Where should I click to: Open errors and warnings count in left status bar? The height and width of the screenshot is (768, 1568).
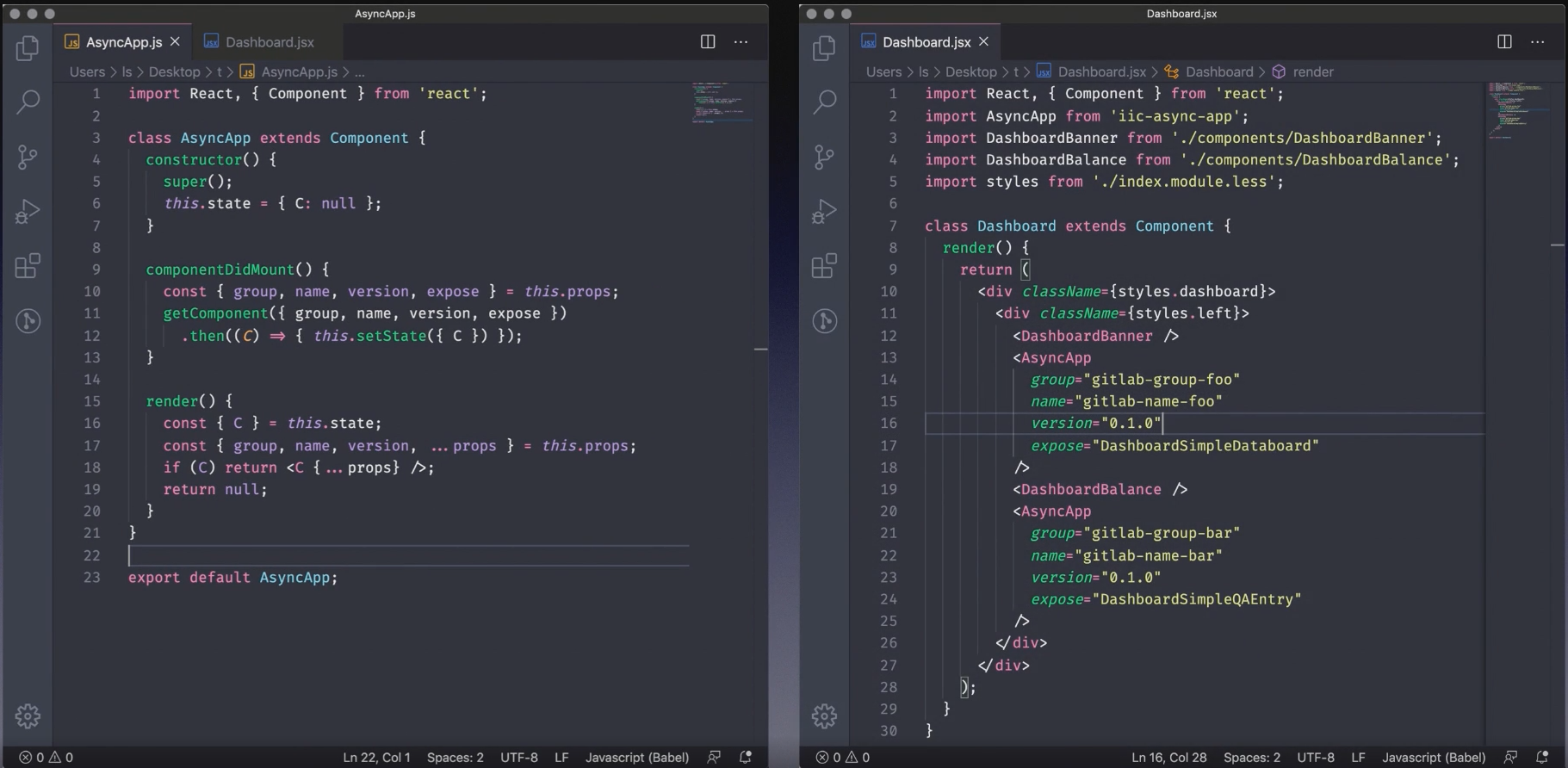pyautogui.click(x=46, y=758)
